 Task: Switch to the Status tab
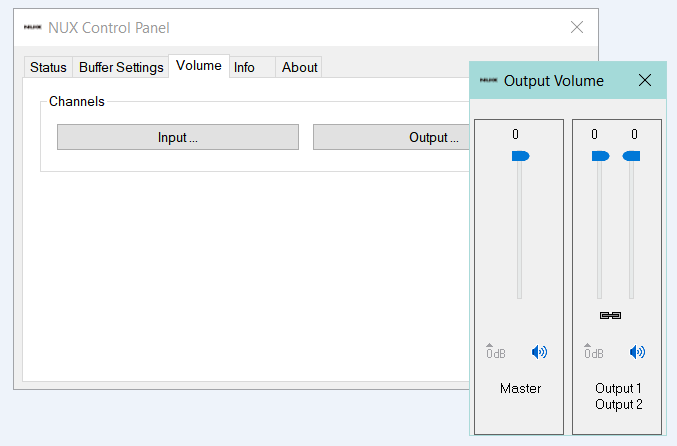click(48, 67)
